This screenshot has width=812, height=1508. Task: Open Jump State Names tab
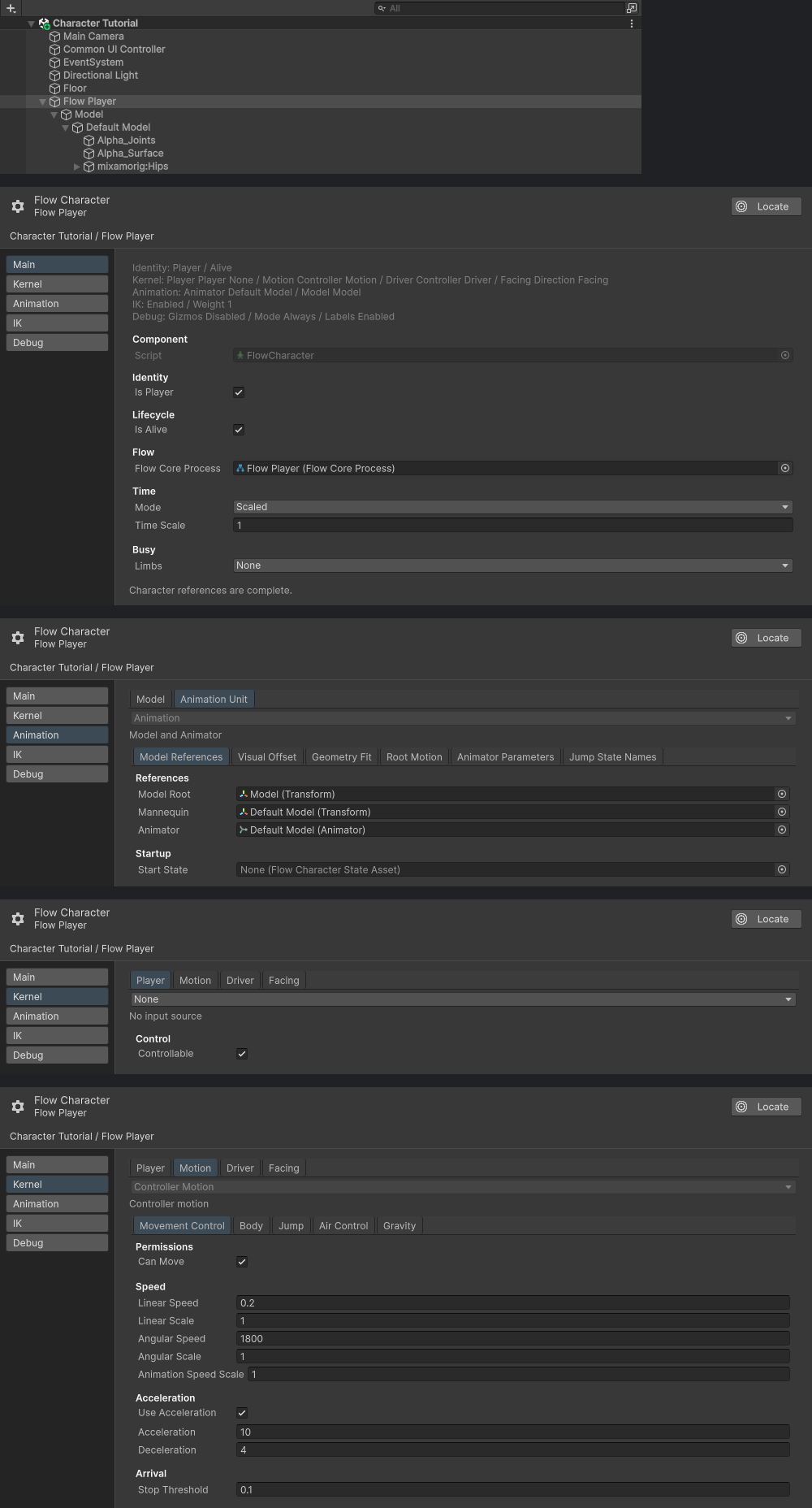click(613, 757)
